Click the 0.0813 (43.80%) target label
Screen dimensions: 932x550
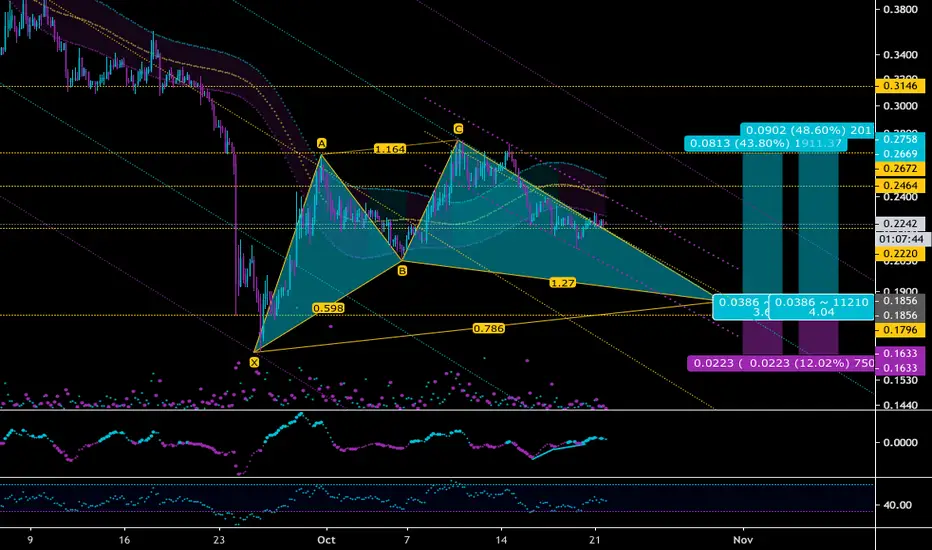click(765, 143)
